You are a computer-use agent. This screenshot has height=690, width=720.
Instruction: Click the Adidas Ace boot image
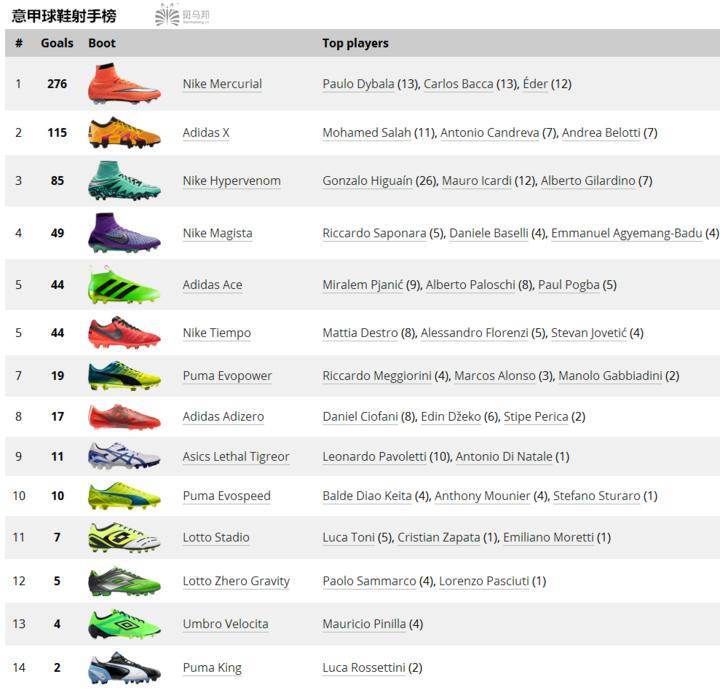coord(124,285)
